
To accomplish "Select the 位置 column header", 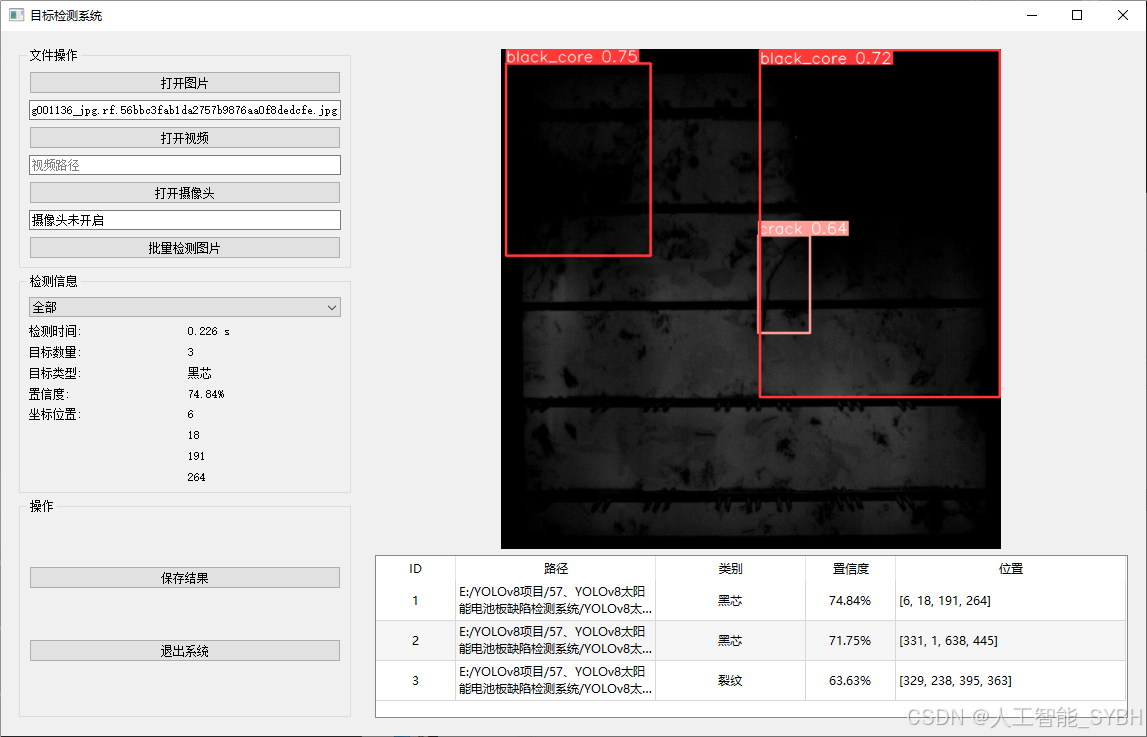I will point(1011,569).
